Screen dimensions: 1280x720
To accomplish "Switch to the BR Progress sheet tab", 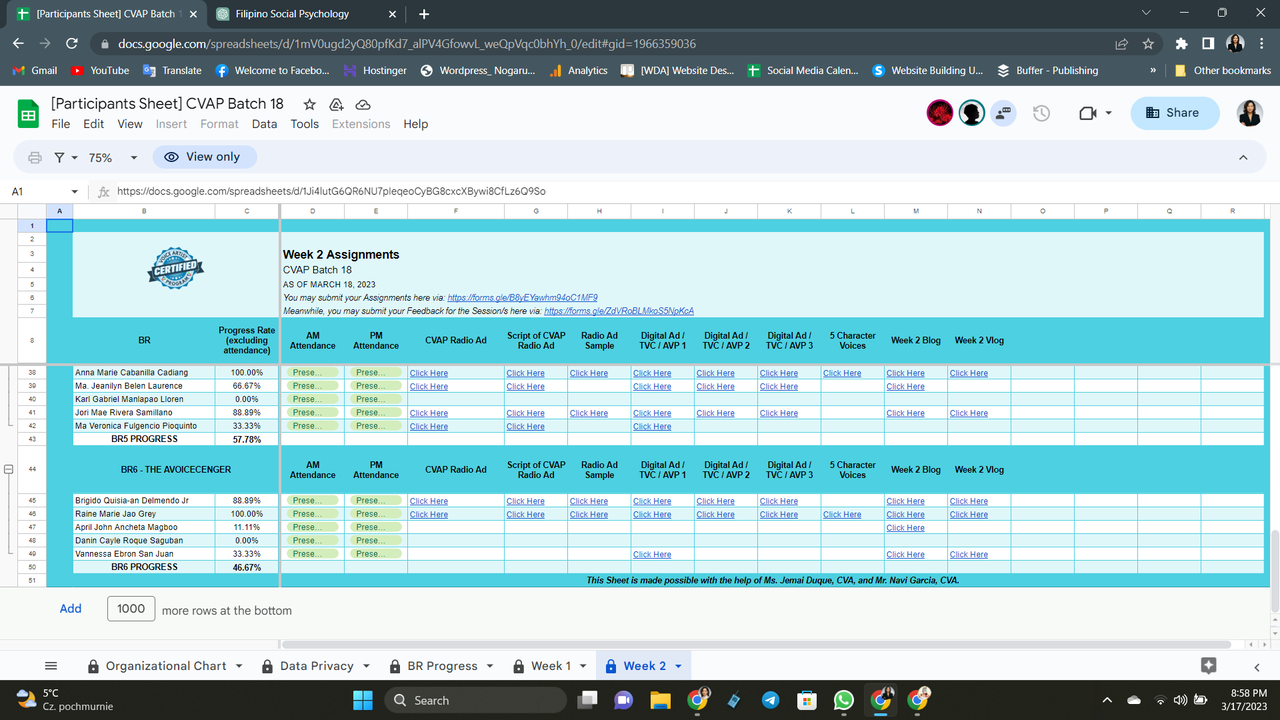I will tap(442, 666).
